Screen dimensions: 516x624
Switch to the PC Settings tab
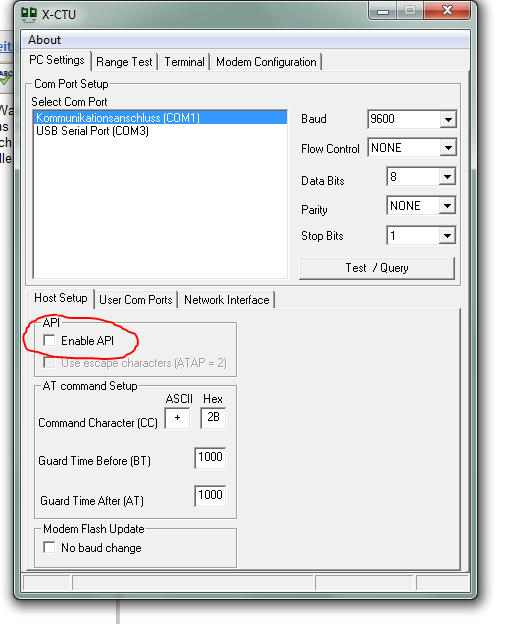coord(56,60)
